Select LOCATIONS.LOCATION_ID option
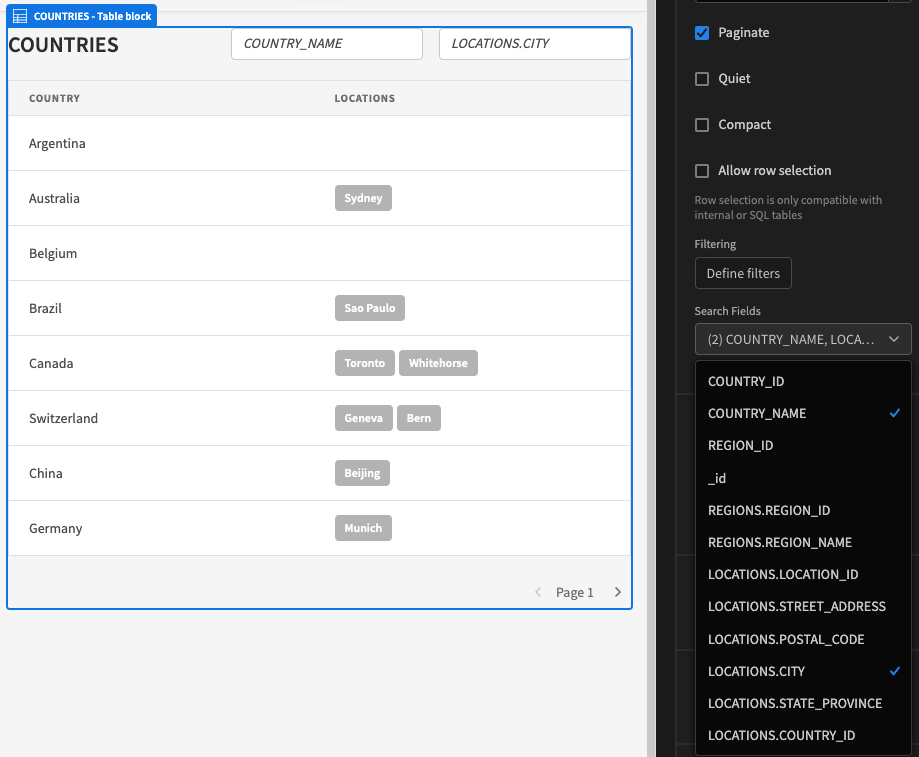This screenshot has width=919, height=757. coord(803,575)
